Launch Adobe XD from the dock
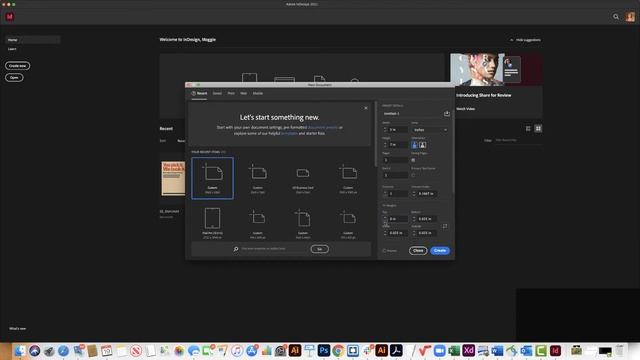Screen dimensions: 640x360 (469, 351)
